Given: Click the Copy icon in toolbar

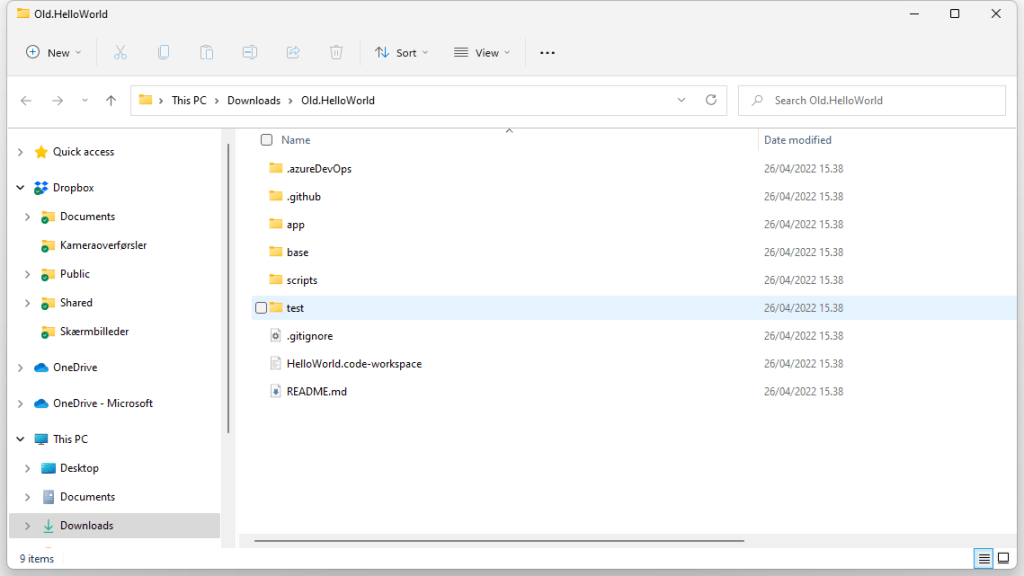Looking at the screenshot, I should tap(163, 52).
